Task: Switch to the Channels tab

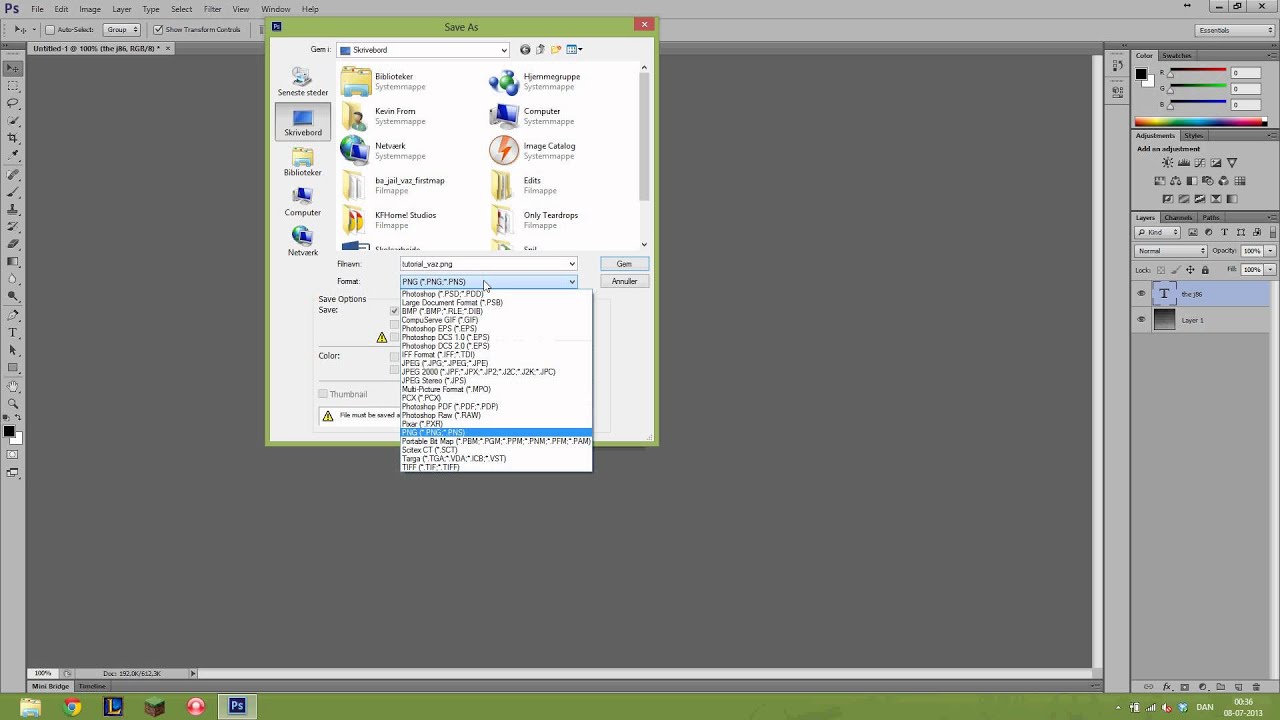Action: pos(1178,217)
